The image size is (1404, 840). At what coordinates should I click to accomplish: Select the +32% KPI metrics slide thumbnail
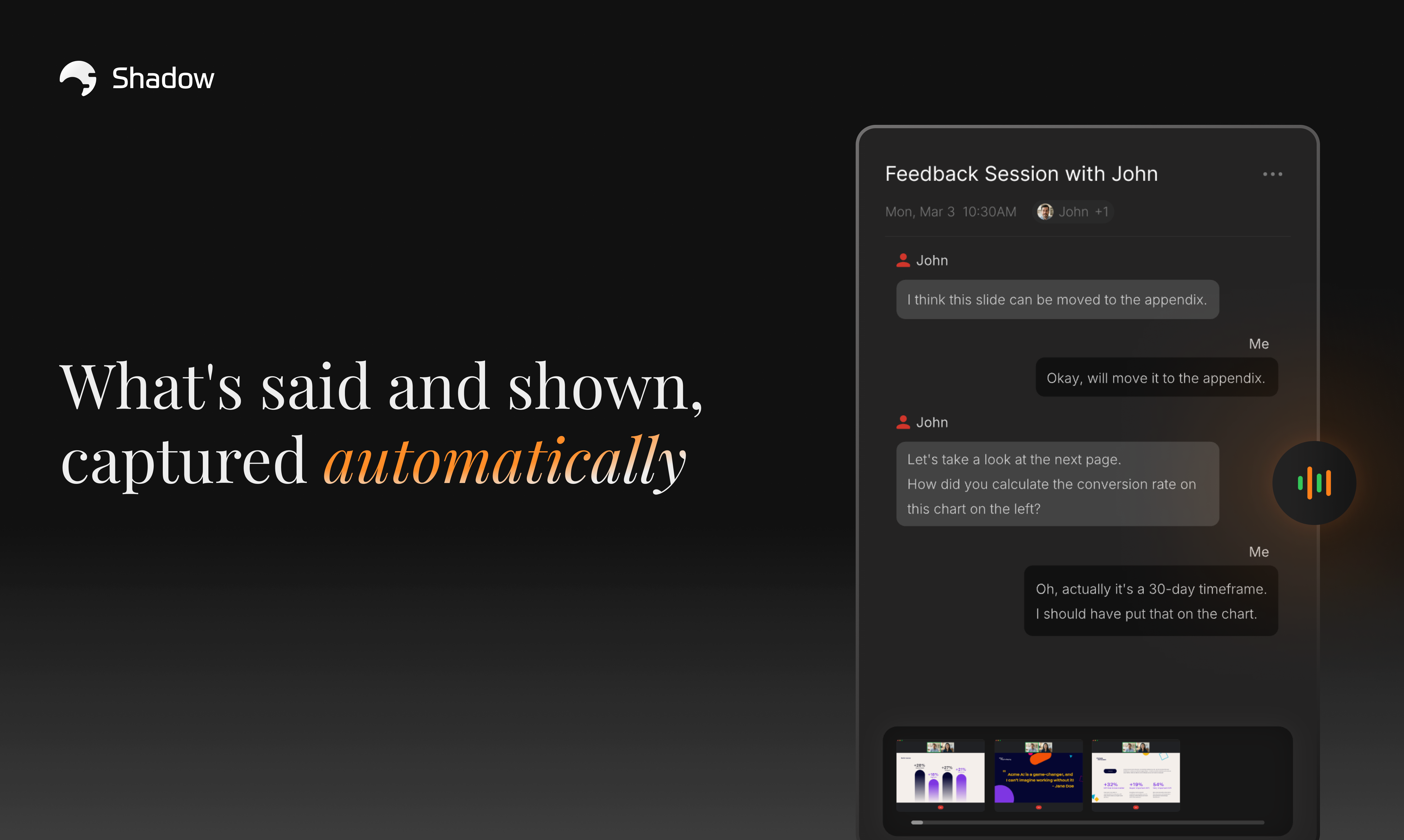pos(1136,774)
